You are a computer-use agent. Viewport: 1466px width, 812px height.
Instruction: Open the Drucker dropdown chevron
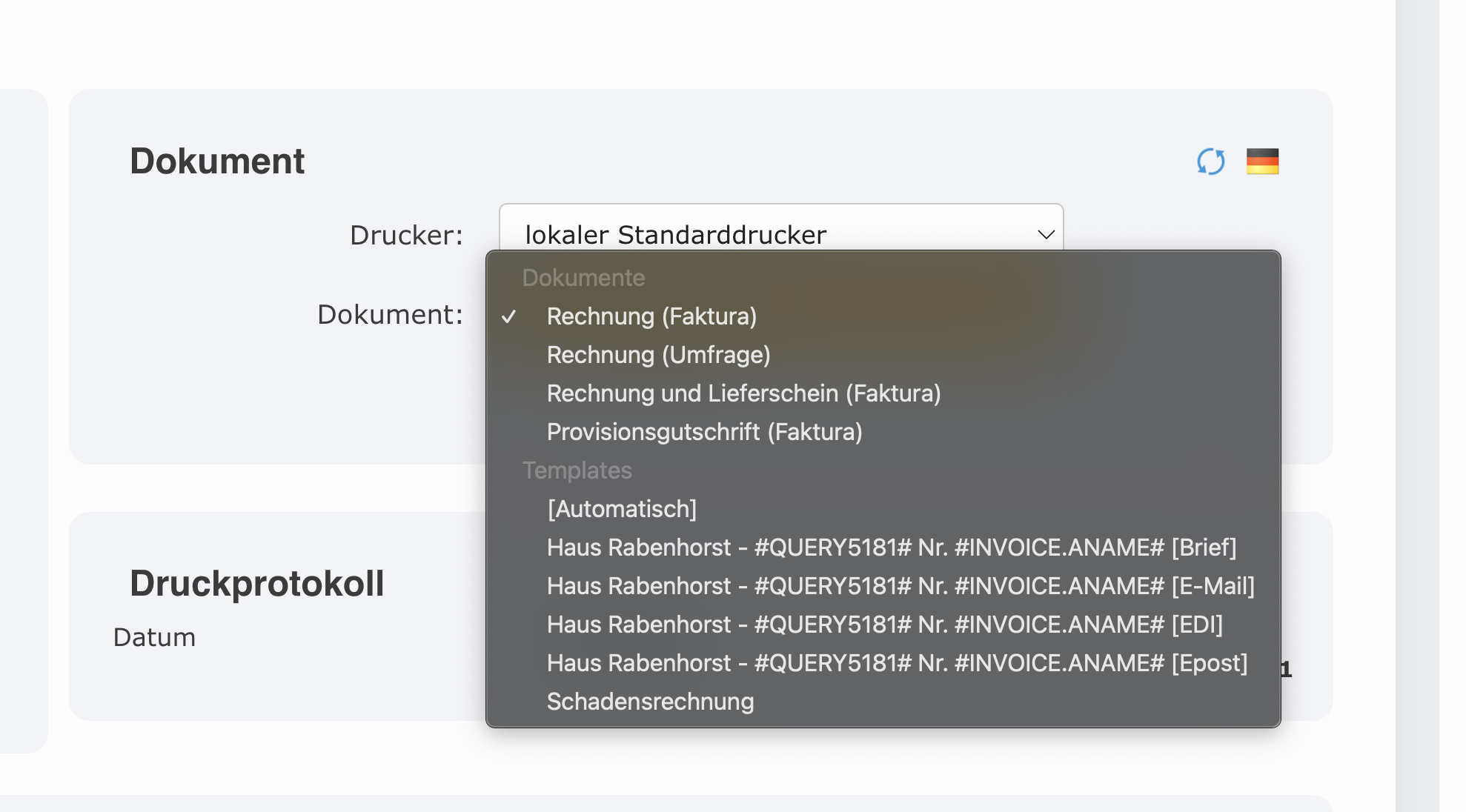click(1046, 235)
